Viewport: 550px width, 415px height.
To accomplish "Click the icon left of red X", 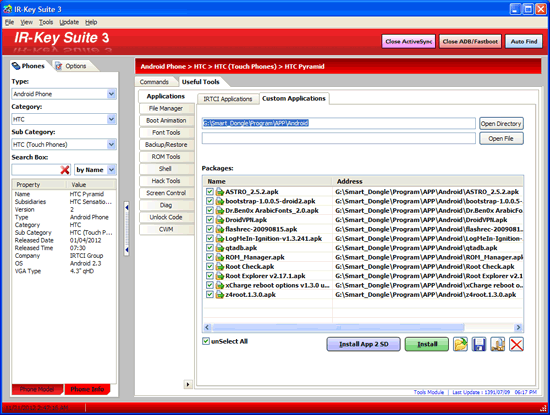I will [498, 344].
